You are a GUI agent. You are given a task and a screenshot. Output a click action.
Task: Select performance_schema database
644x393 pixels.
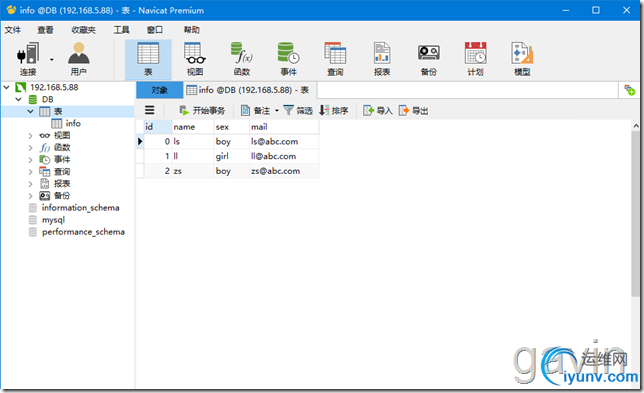click(x=83, y=232)
